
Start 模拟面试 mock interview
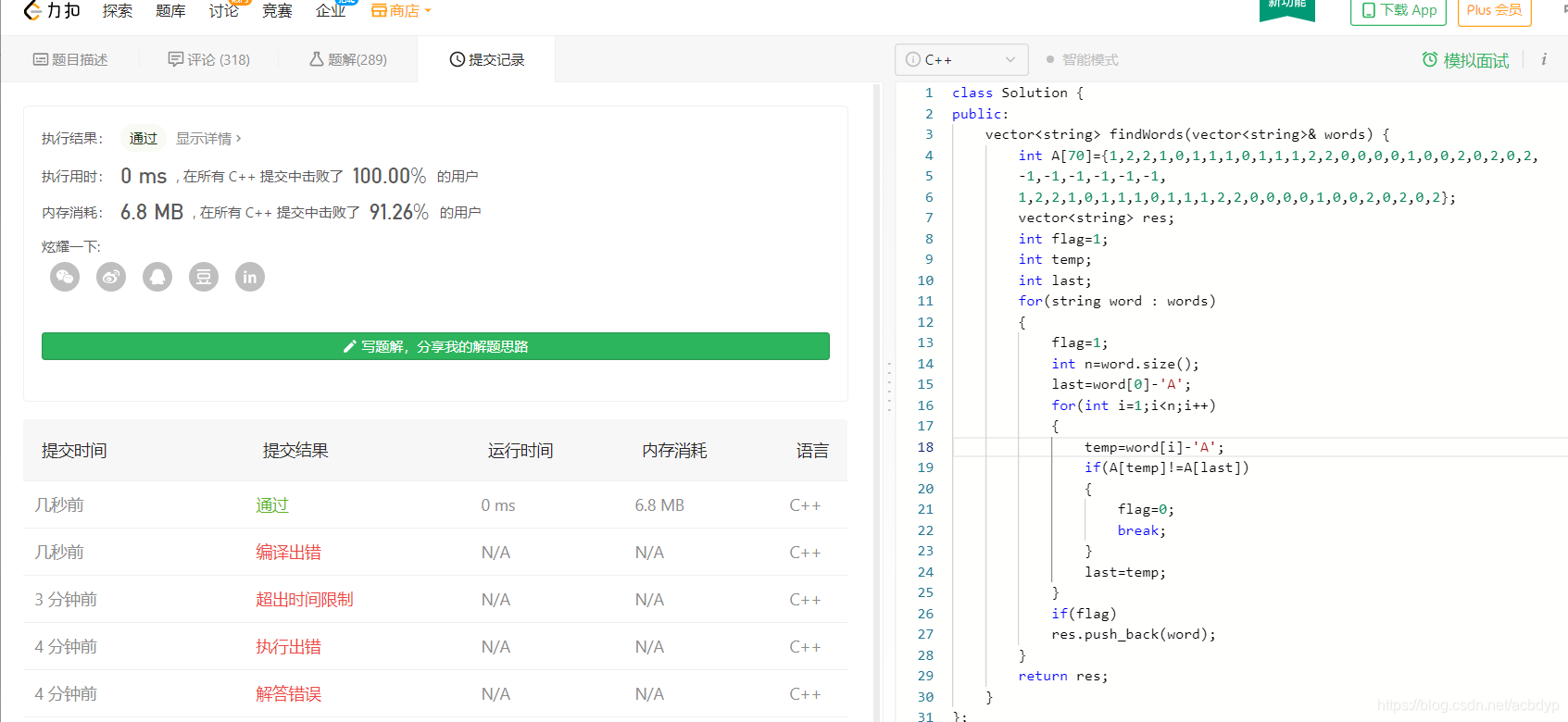pyautogui.click(x=1465, y=60)
